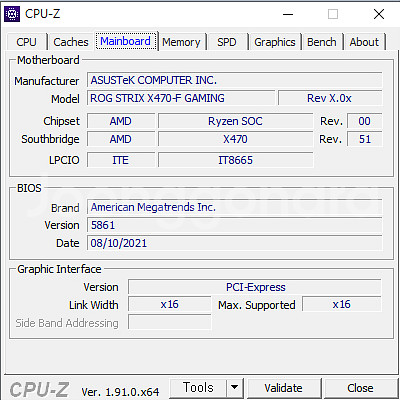401x402 pixels.
Task: Open the Bench tab
Action: click(322, 42)
